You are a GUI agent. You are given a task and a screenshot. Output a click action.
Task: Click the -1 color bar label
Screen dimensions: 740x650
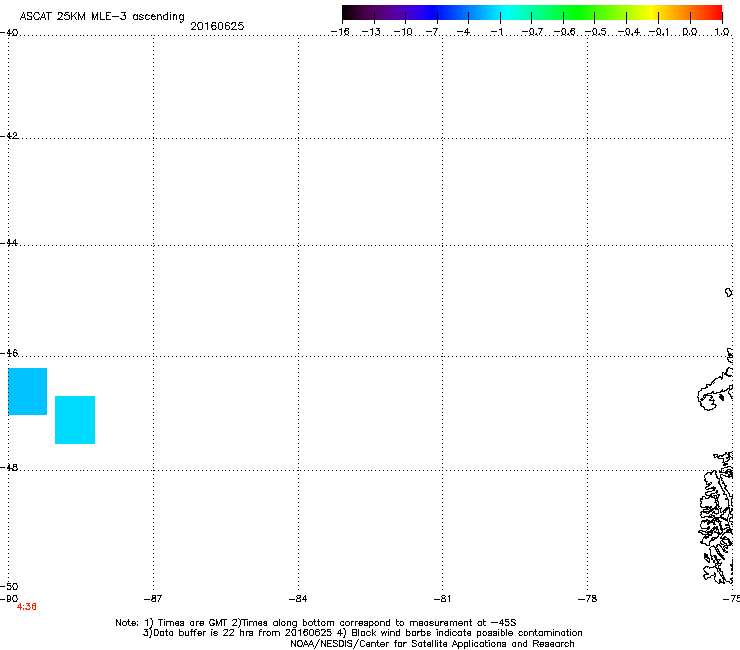tap(496, 32)
